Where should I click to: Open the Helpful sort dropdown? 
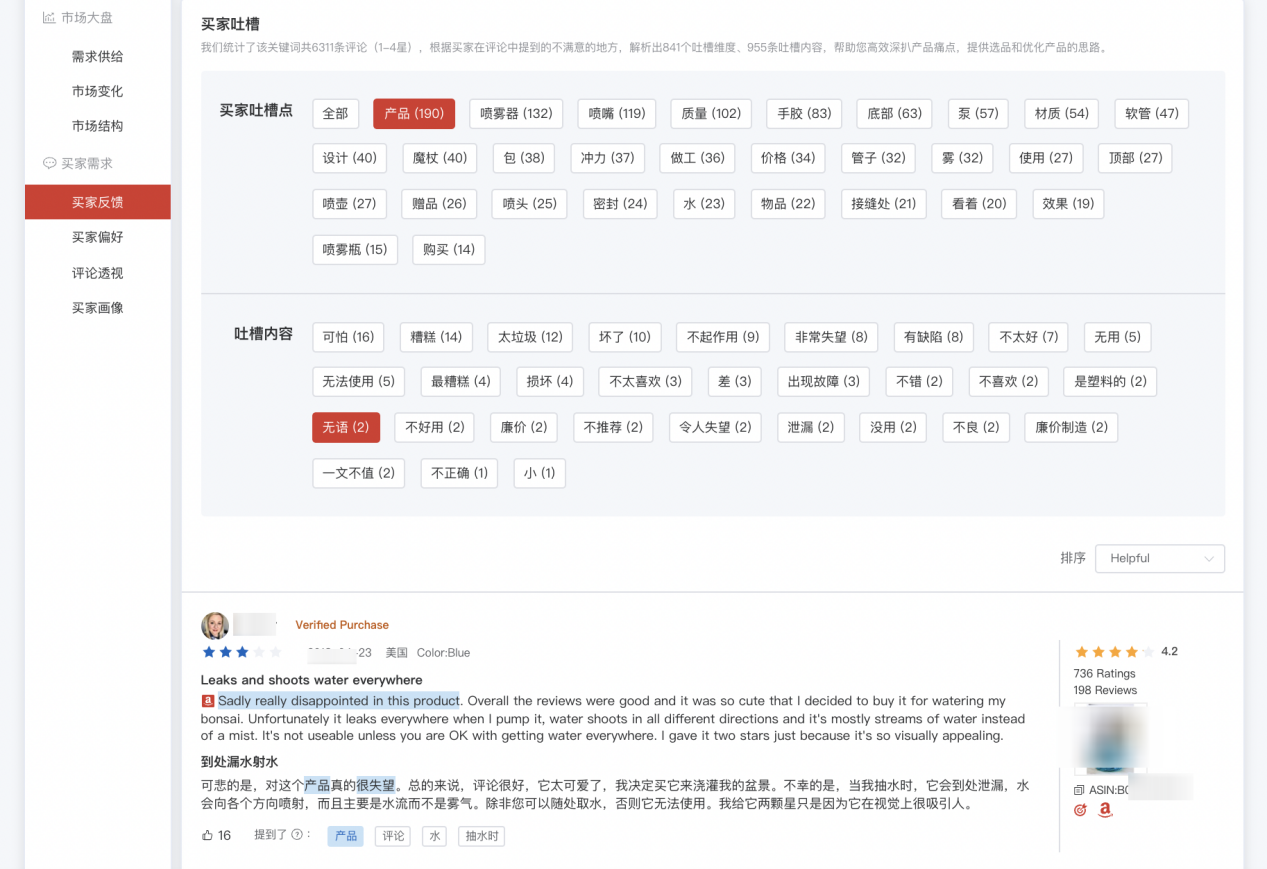pyautogui.click(x=1159, y=559)
